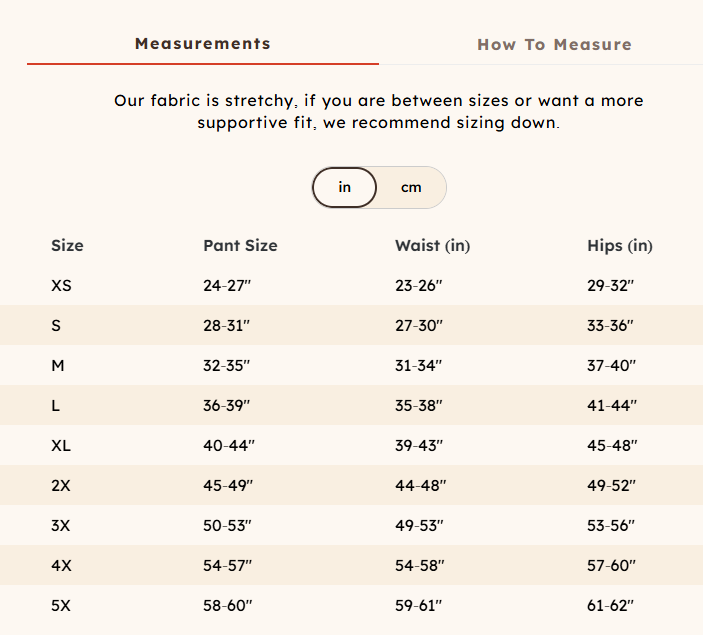Select the XS size row label
The width and height of the screenshot is (703, 635).
coord(61,286)
